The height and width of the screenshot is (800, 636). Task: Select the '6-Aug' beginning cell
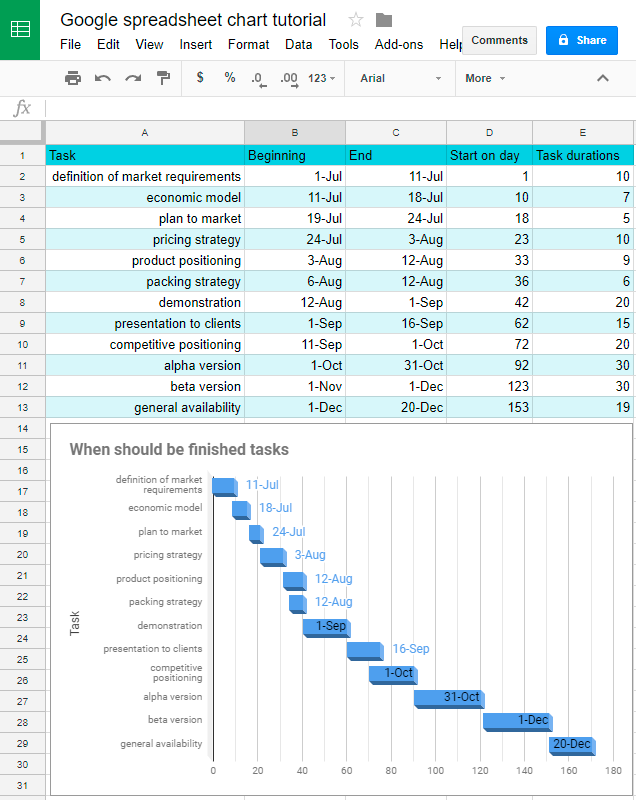tap(295, 282)
